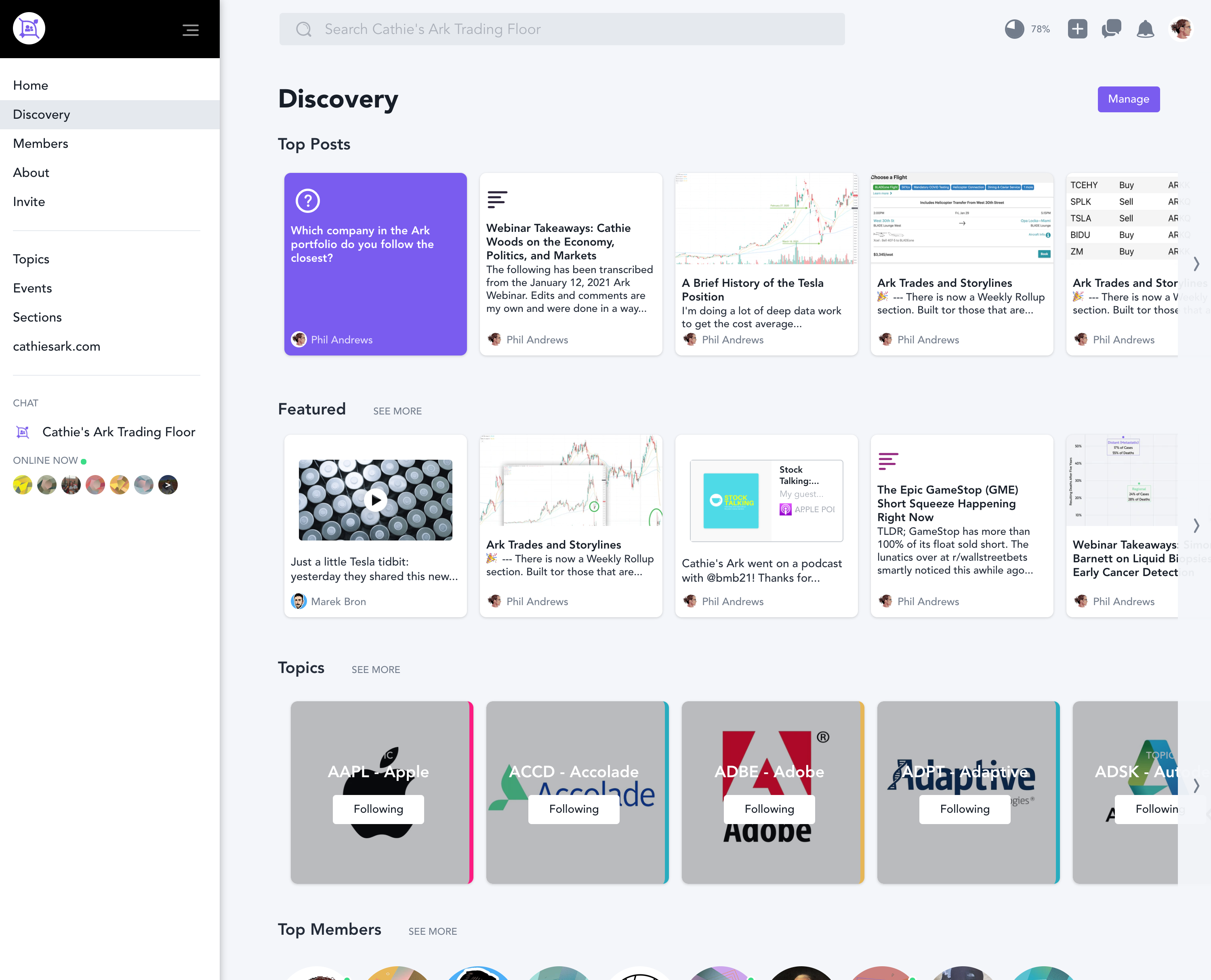
Task: Toggle Following on AAPL - Apple topic
Action: coord(378,809)
